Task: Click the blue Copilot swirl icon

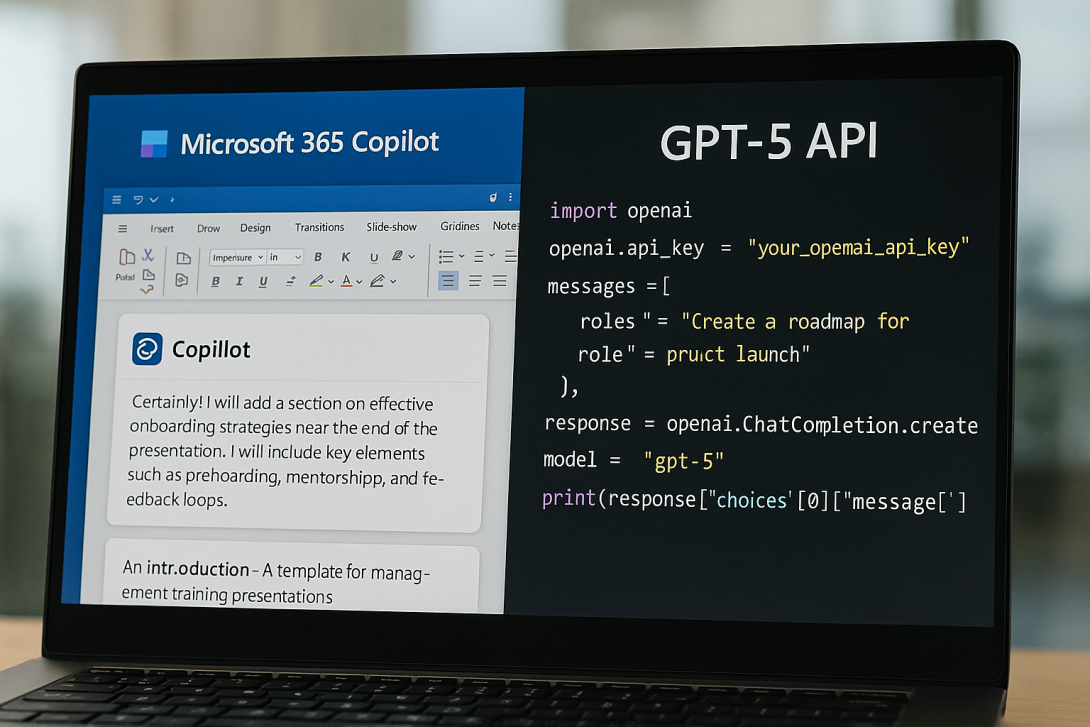Action: pyautogui.click(x=147, y=348)
